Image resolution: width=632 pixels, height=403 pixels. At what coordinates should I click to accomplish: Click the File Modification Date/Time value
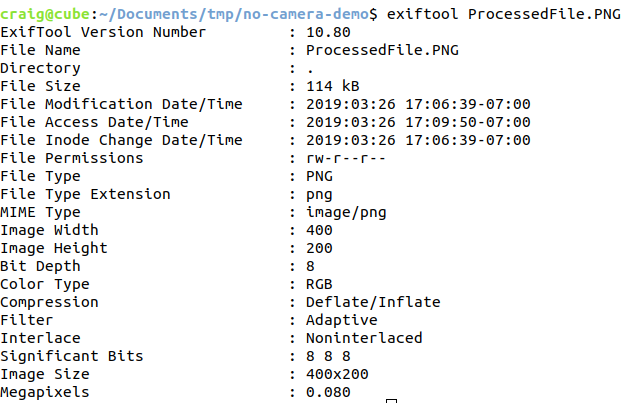coord(418,104)
